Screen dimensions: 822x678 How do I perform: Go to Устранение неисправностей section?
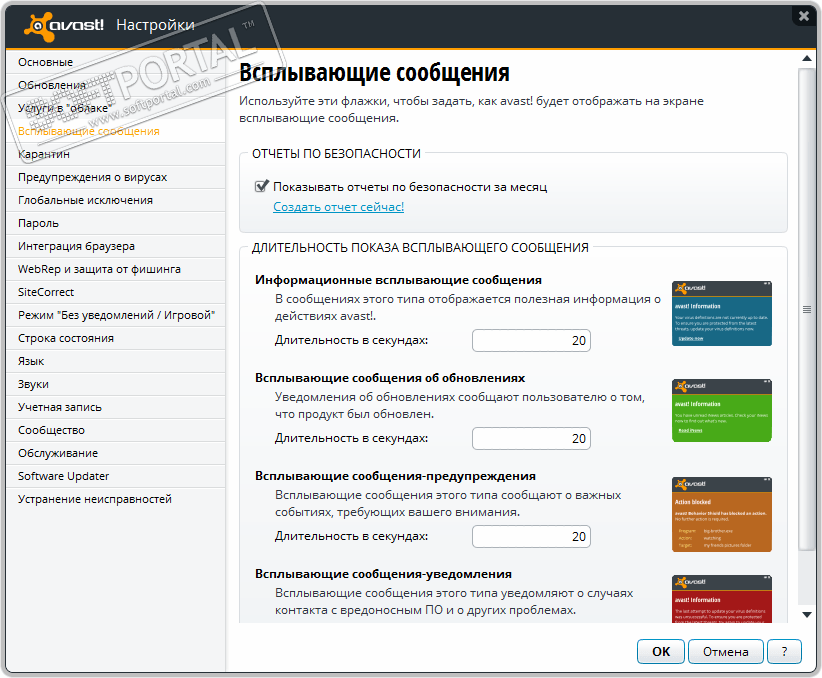pyautogui.click(x=116, y=499)
